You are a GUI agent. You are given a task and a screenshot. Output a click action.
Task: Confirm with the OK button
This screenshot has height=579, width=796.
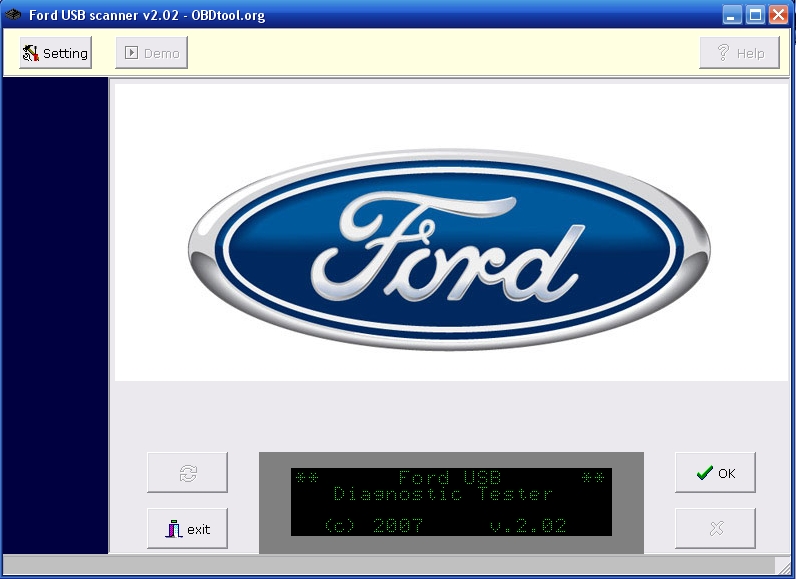point(715,472)
